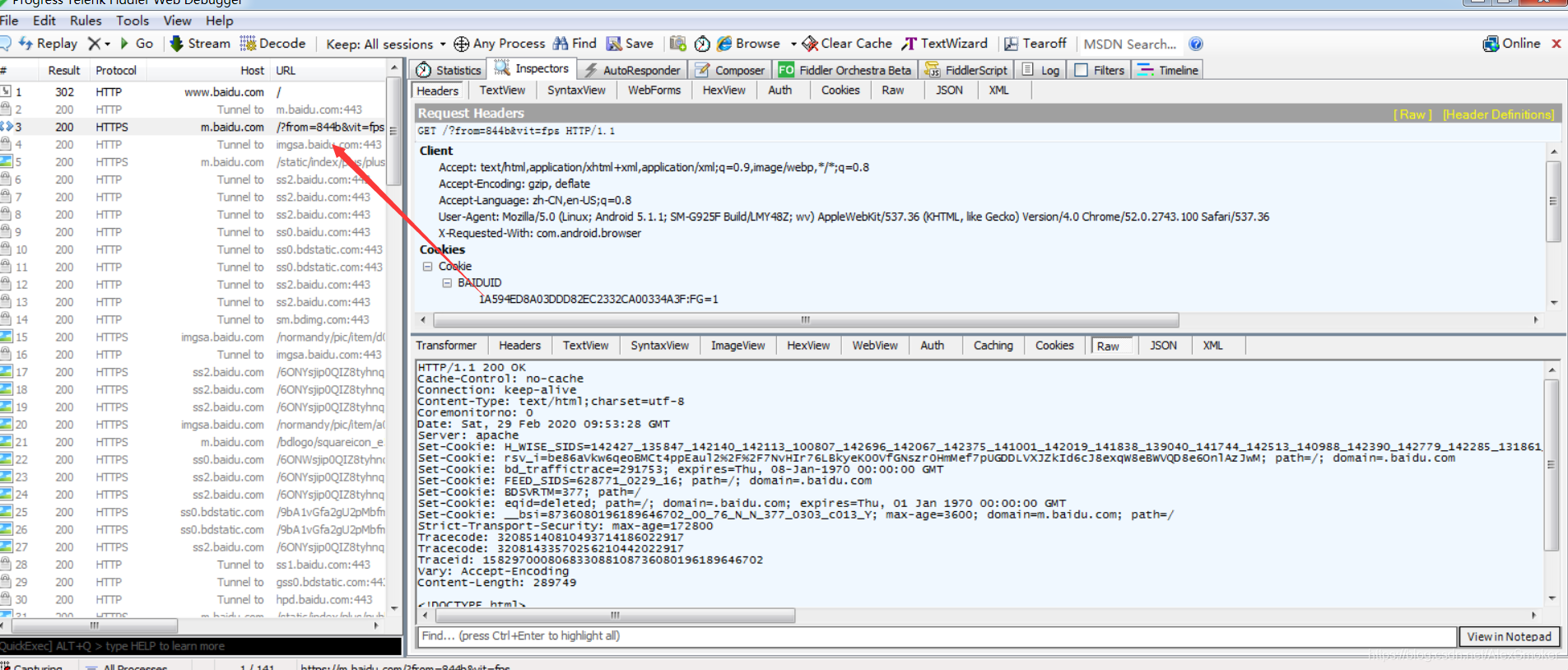
Task: Click the Save sessions toolbar button
Action: coord(630,44)
